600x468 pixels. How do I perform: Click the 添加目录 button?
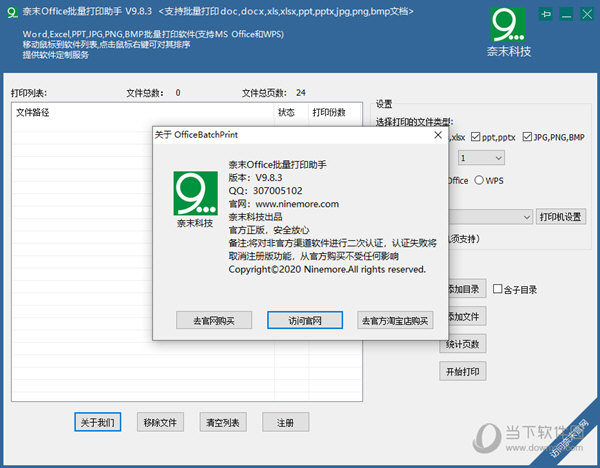click(x=466, y=289)
